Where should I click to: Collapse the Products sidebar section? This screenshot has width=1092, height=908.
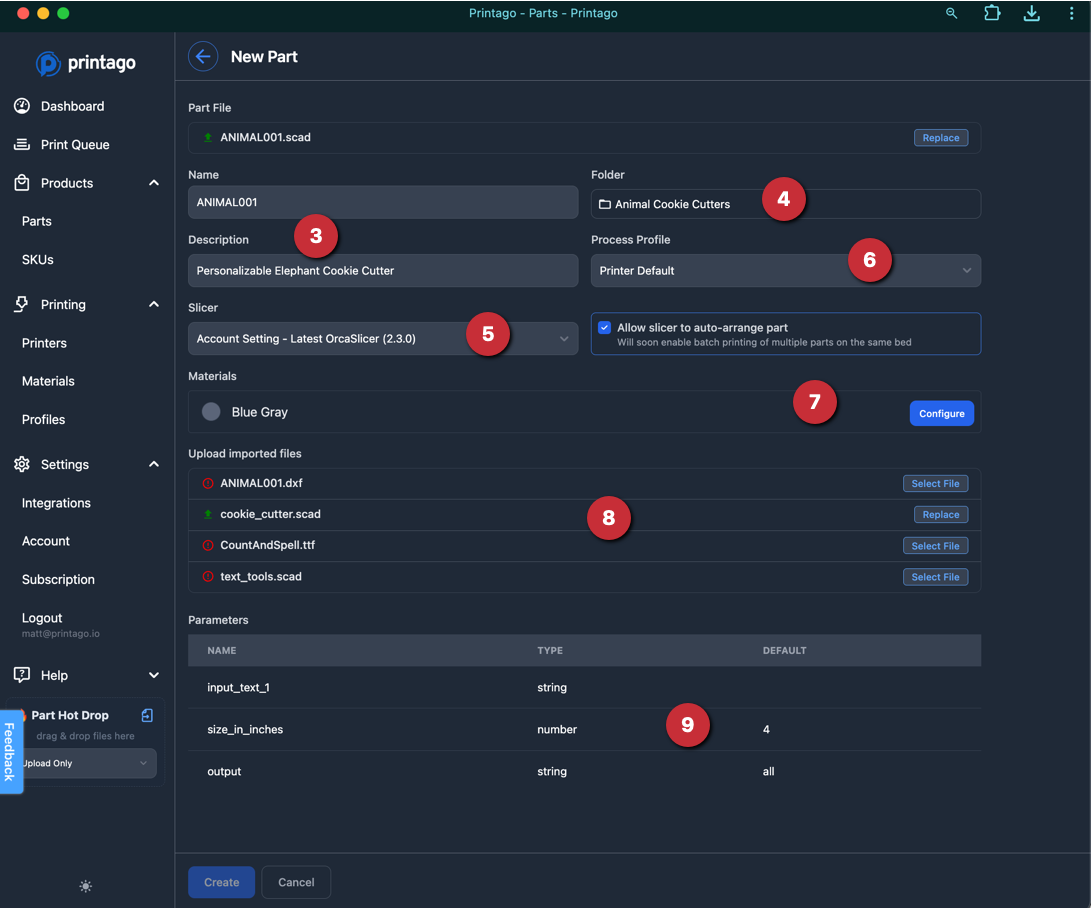(154, 183)
